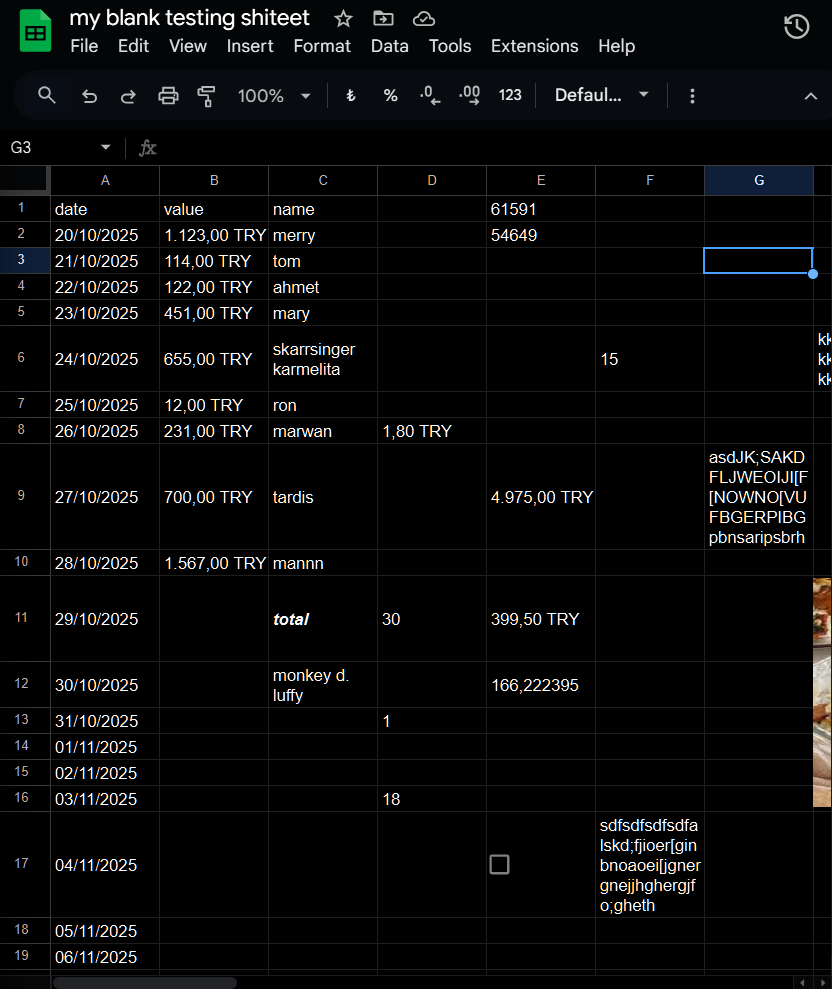Open the Help menu

(x=616, y=46)
